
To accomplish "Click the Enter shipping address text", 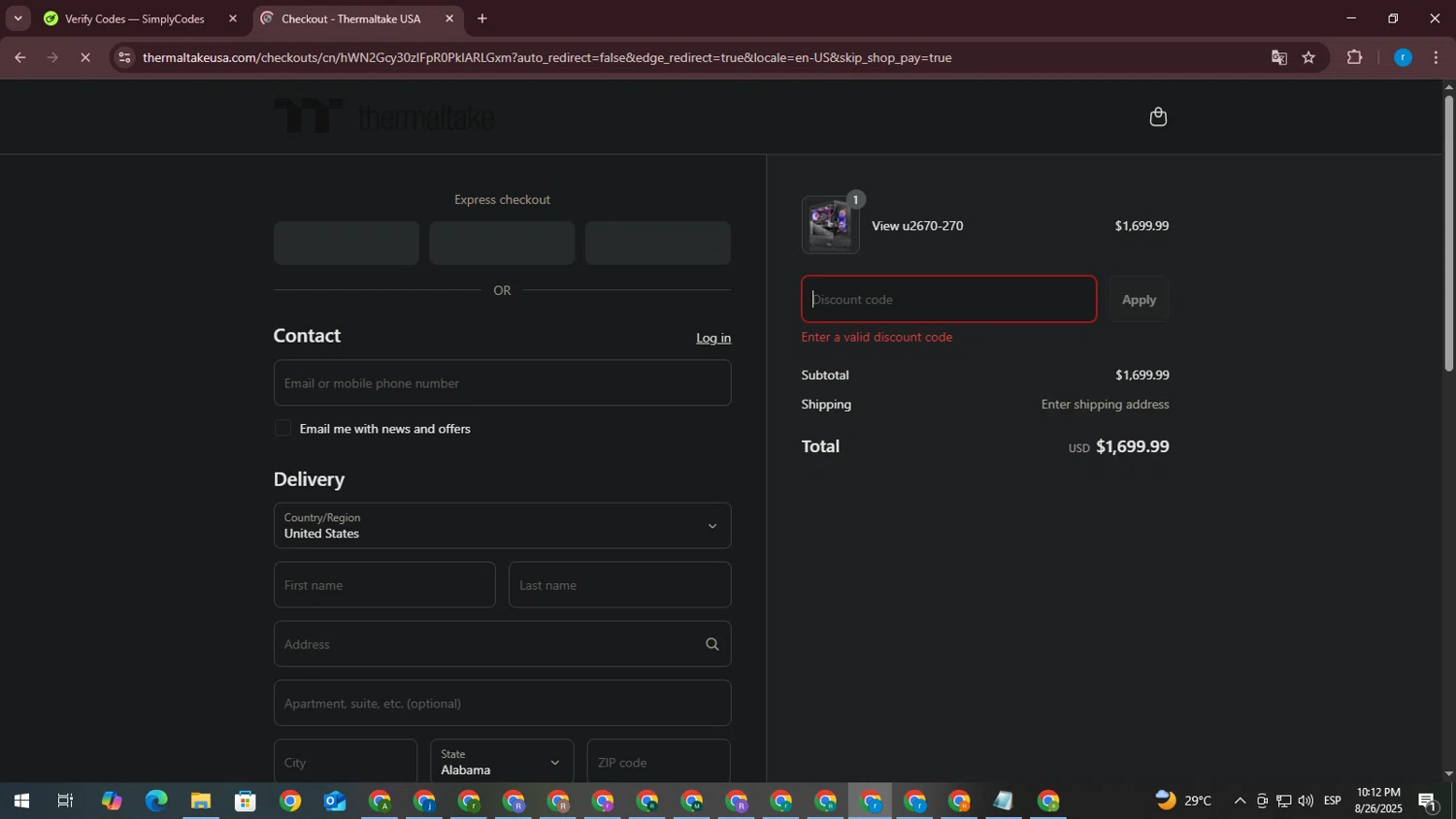I will (x=1105, y=405).
